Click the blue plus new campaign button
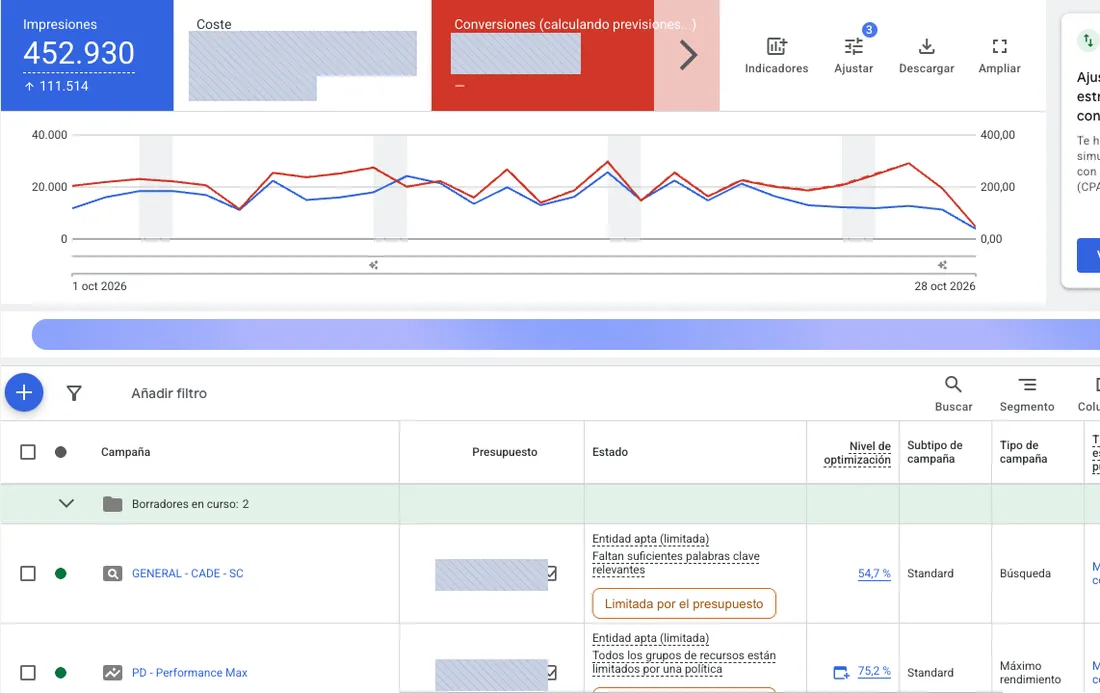1100x693 pixels. (x=24, y=392)
